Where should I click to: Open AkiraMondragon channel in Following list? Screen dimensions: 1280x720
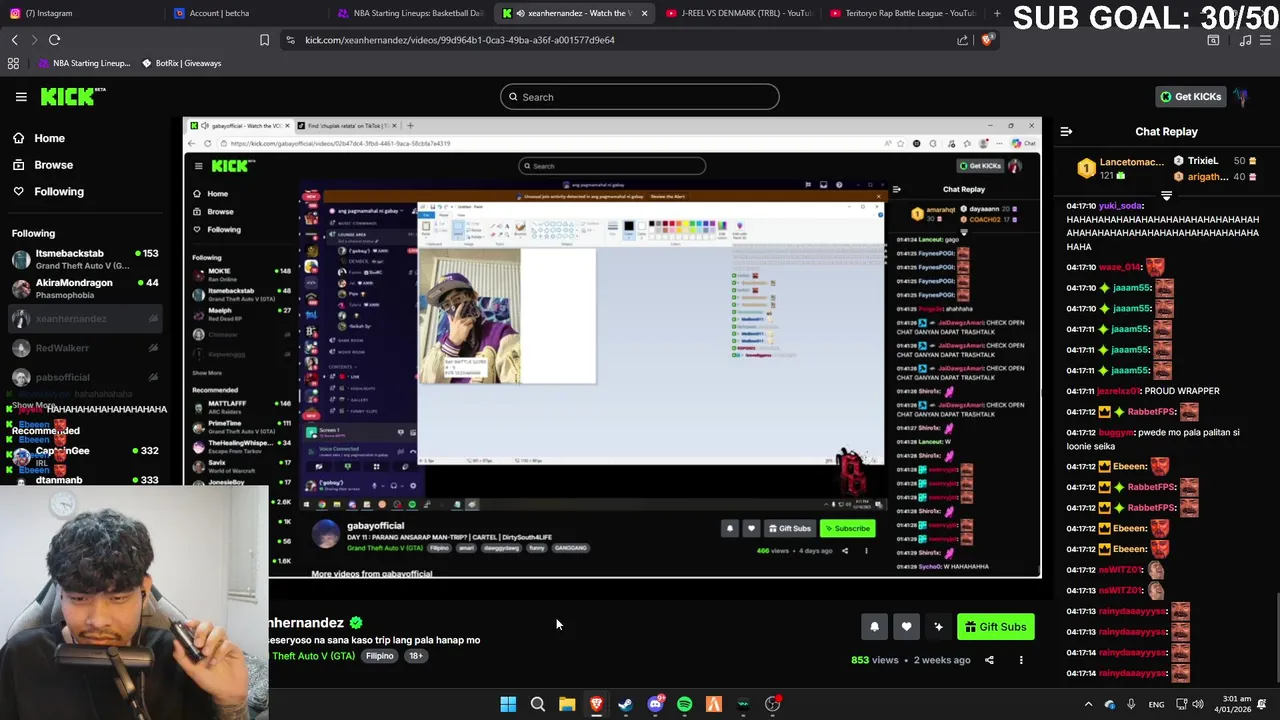pos(84,289)
